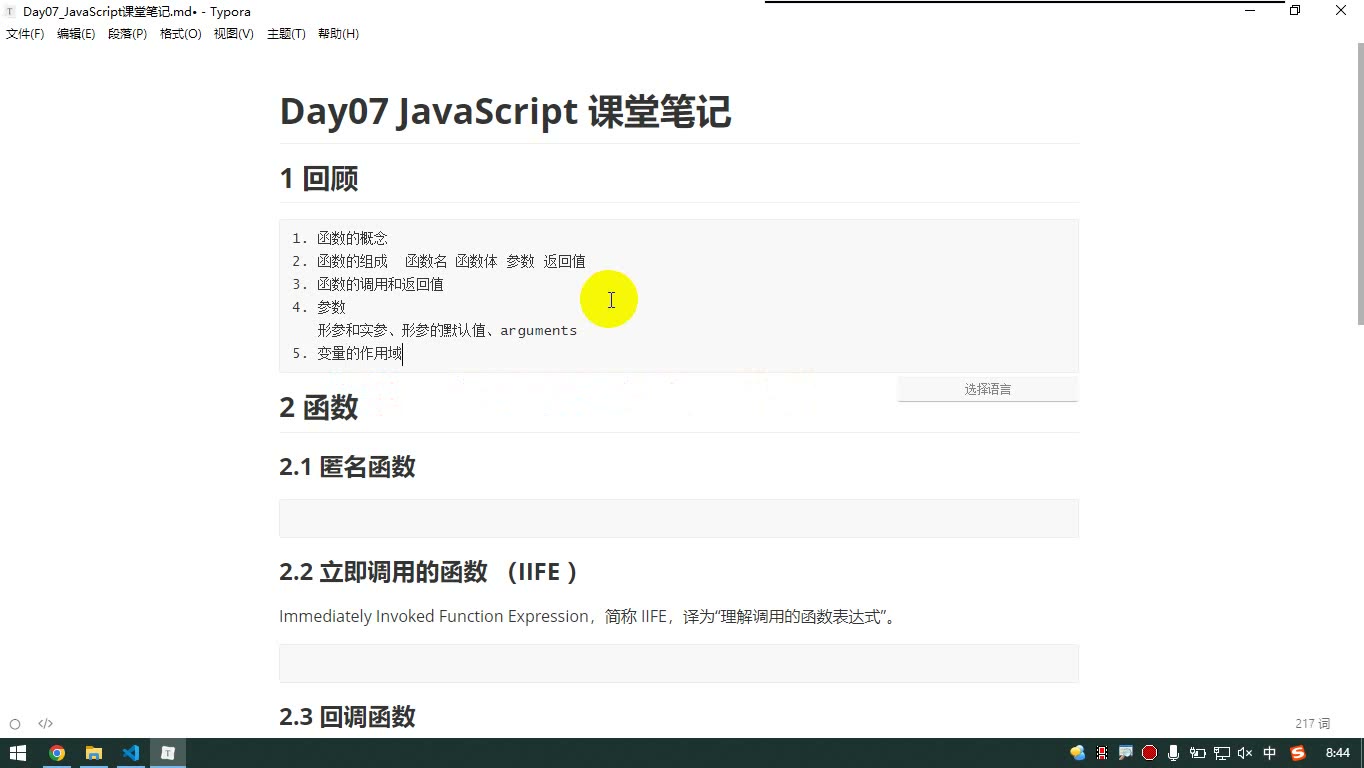Open the 视图(V) menu
This screenshot has height=768, width=1364.
coord(233,34)
